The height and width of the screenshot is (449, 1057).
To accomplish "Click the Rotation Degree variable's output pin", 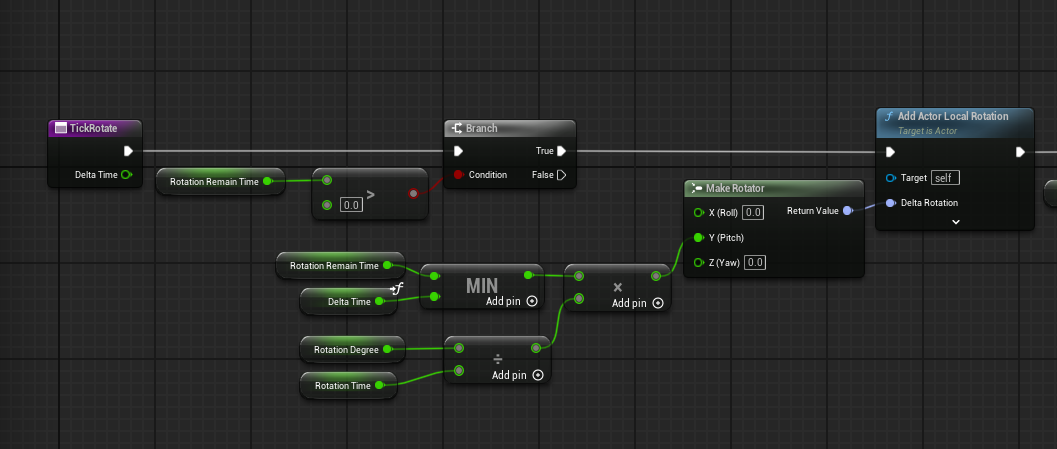I will 387,349.
